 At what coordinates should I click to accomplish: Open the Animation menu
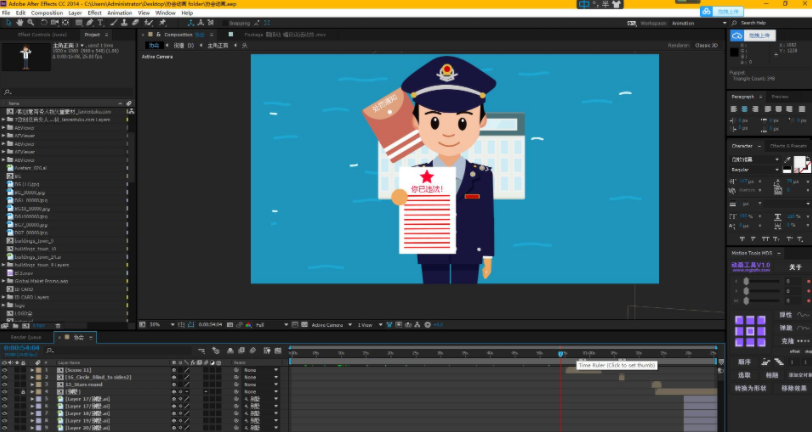click(120, 12)
